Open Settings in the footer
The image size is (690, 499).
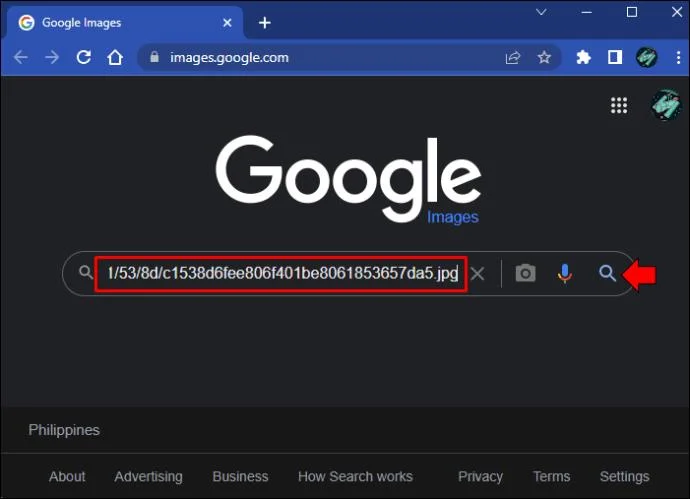coord(624,476)
